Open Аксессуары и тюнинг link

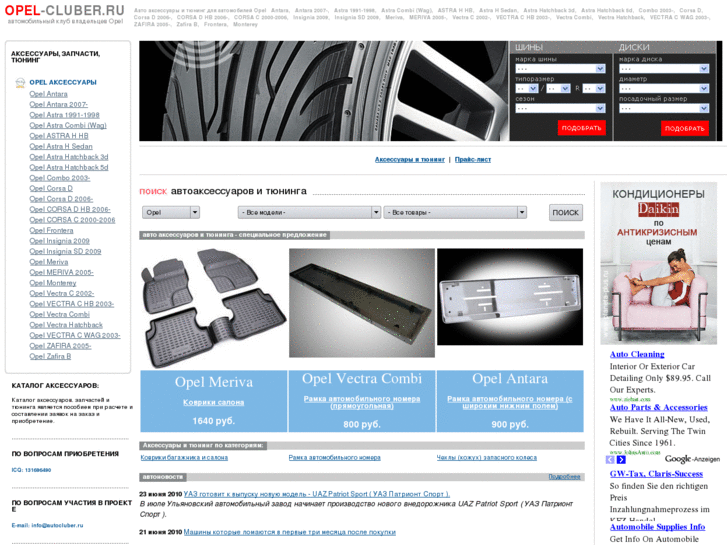[410, 160]
